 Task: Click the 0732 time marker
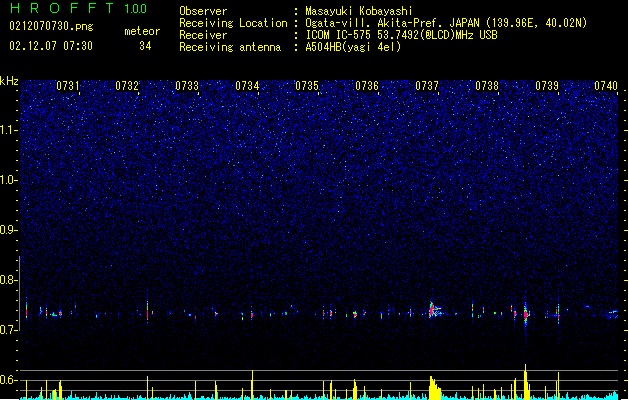click(127, 86)
